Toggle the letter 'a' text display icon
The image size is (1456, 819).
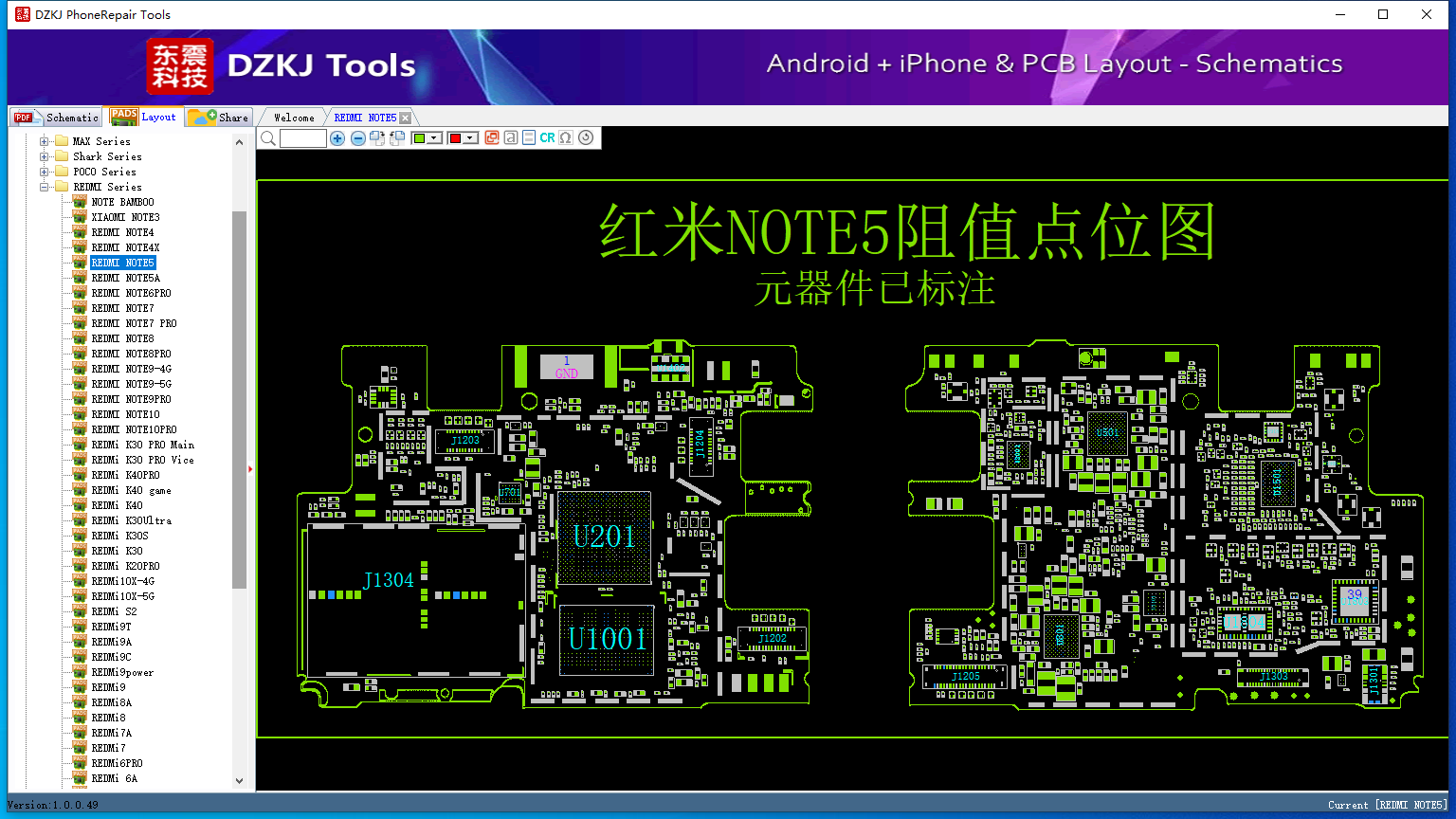click(511, 138)
